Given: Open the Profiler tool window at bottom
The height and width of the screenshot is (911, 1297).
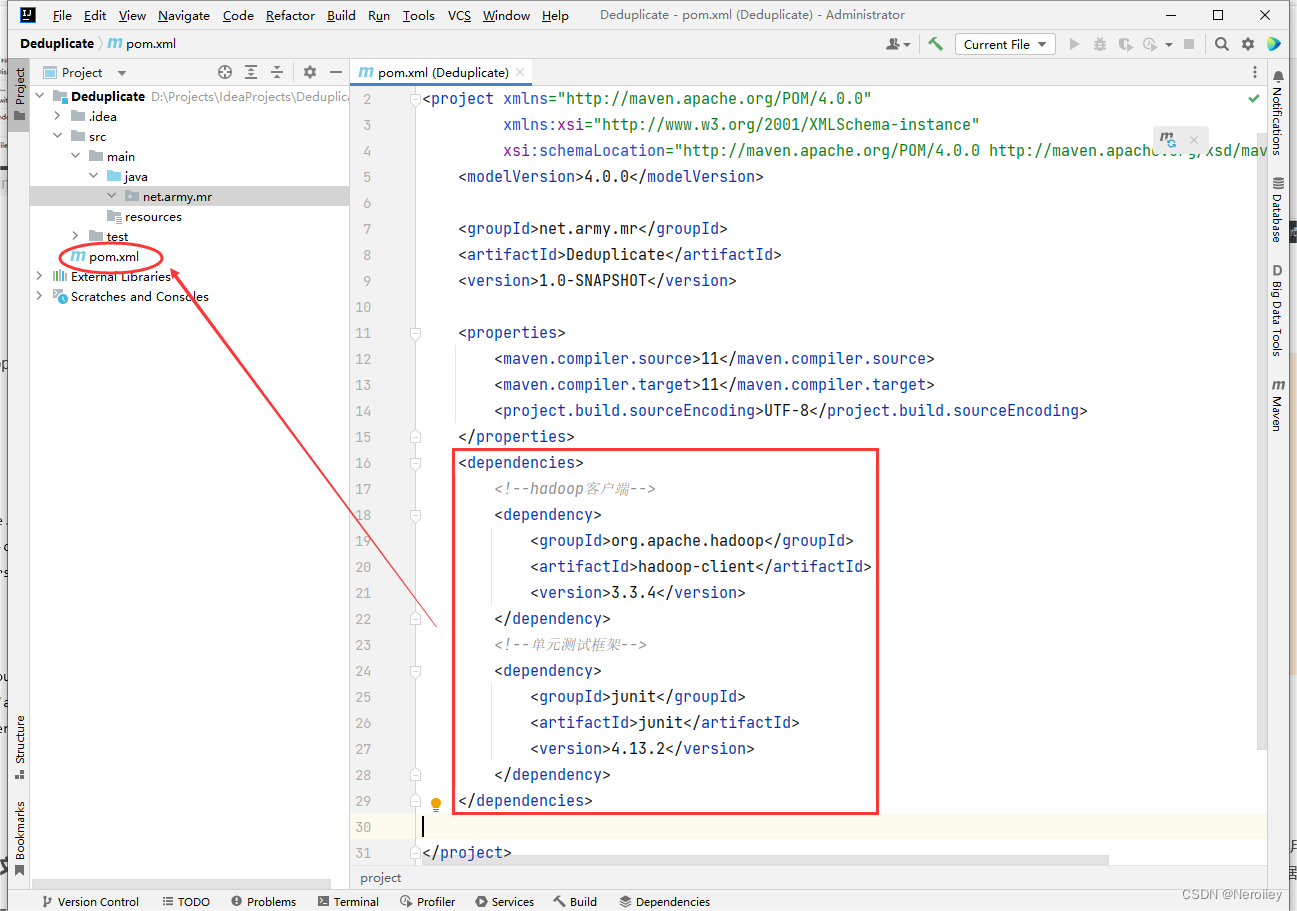Looking at the screenshot, I should point(428,901).
